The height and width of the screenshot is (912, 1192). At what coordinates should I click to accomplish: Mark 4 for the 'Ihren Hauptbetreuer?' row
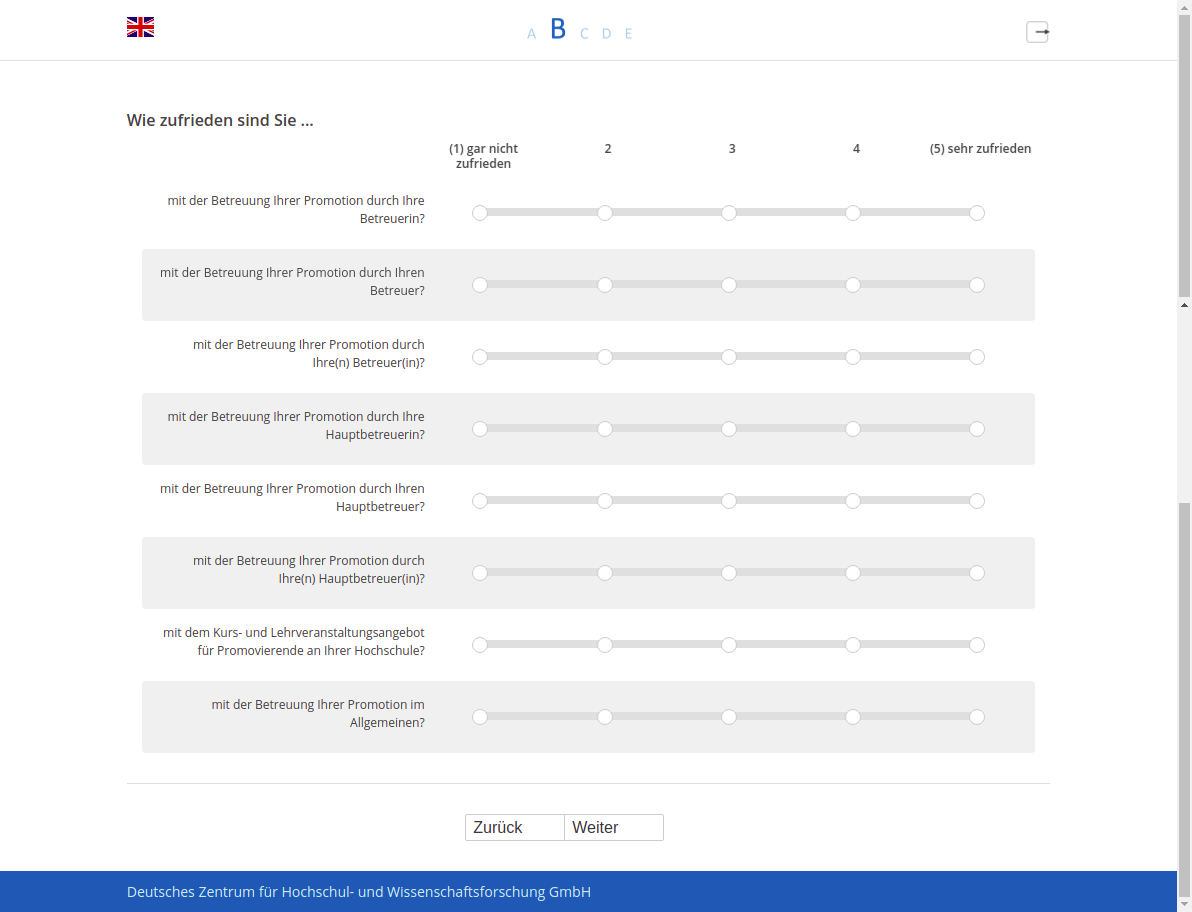(x=853, y=501)
